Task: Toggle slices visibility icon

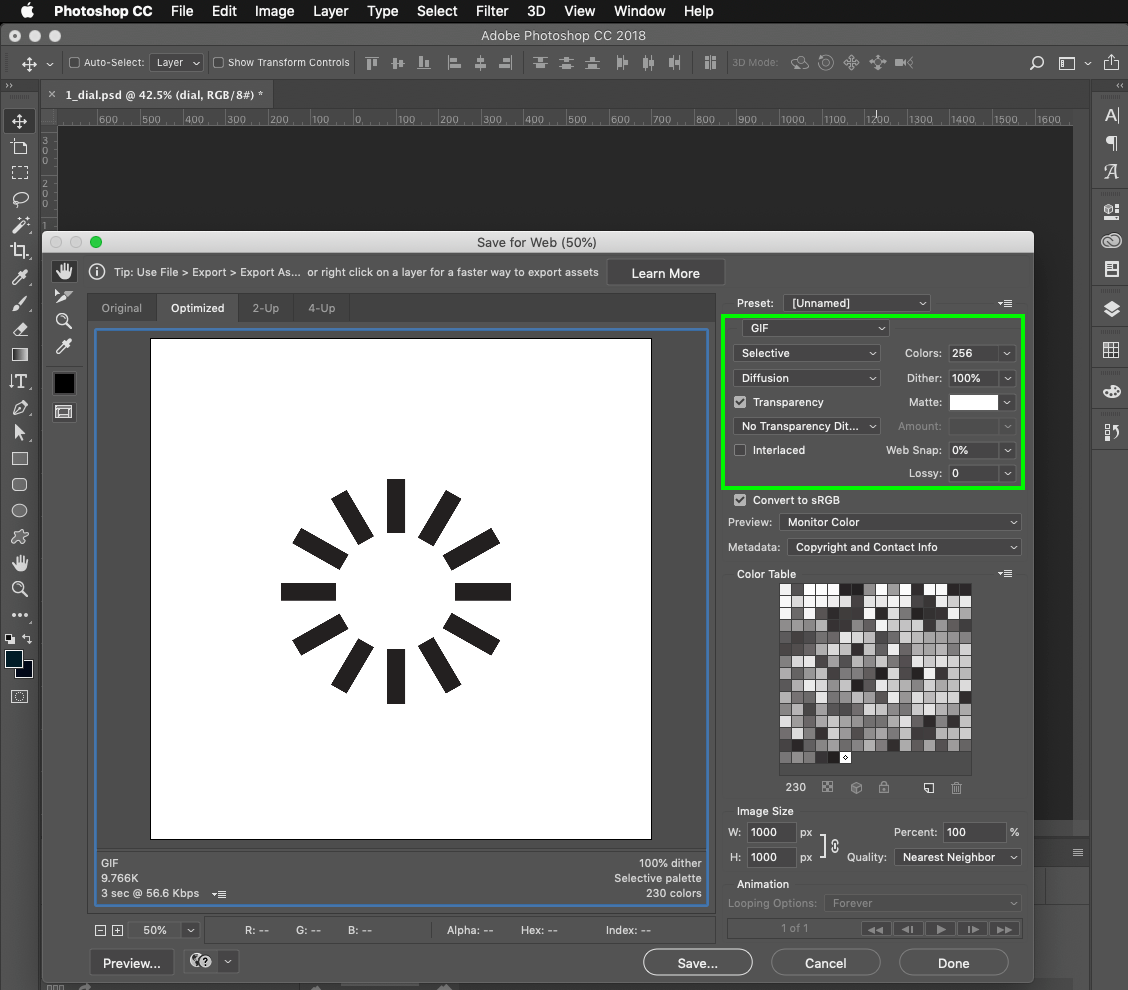Action: [x=64, y=411]
